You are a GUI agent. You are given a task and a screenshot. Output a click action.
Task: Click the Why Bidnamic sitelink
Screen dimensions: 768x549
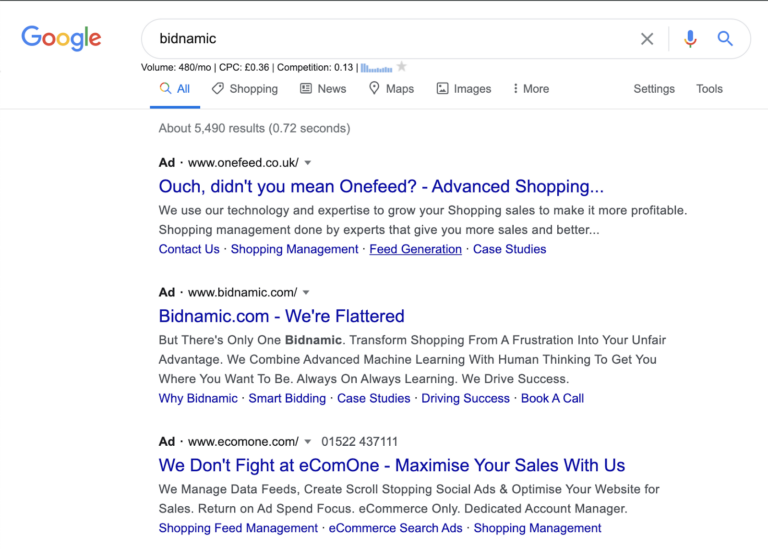pos(198,399)
